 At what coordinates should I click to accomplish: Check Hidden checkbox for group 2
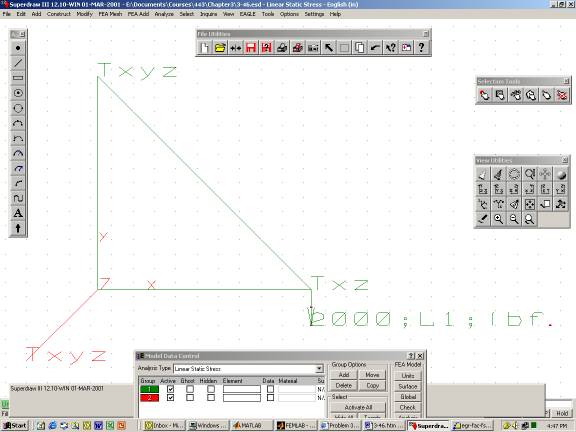coord(211,397)
